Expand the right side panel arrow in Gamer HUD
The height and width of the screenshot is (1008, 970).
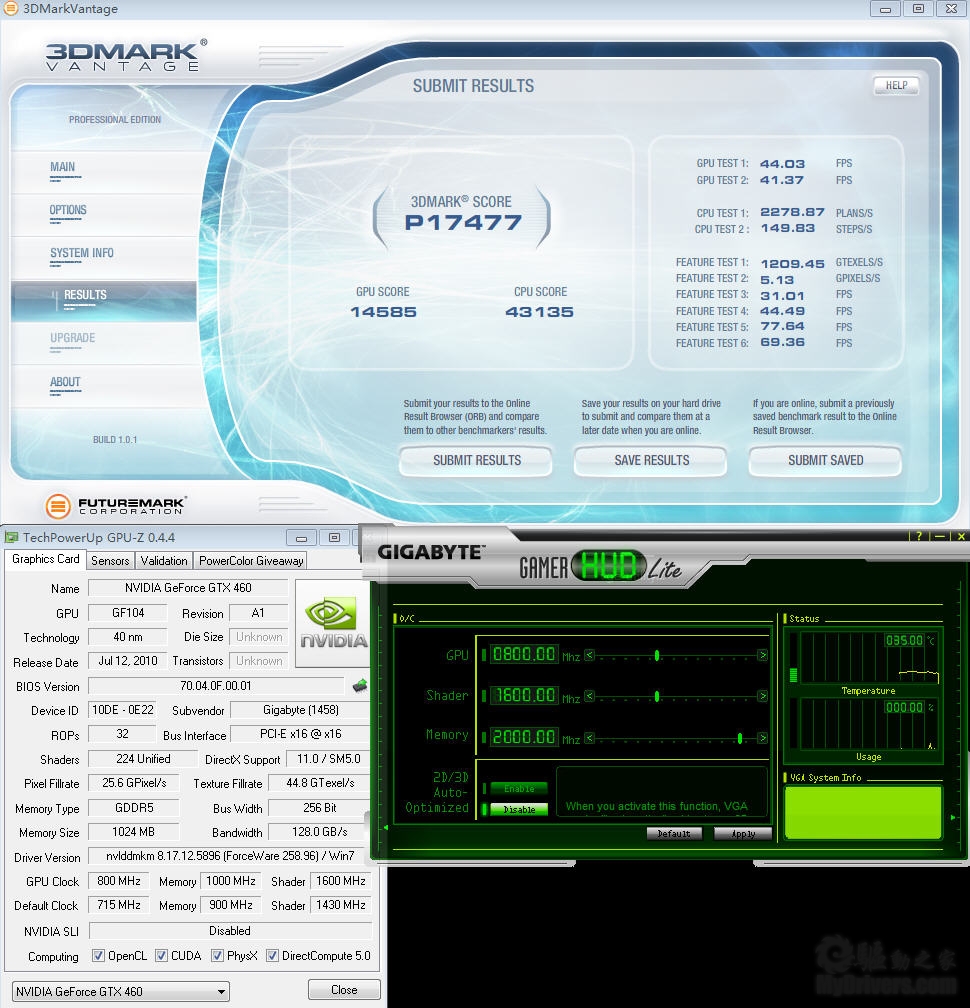click(953, 818)
